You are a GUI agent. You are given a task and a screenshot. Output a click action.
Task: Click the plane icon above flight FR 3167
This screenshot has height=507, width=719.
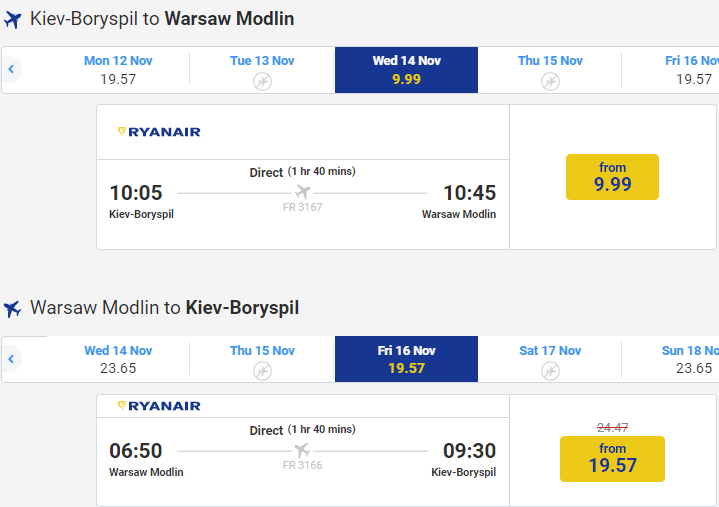pos(302,192)
